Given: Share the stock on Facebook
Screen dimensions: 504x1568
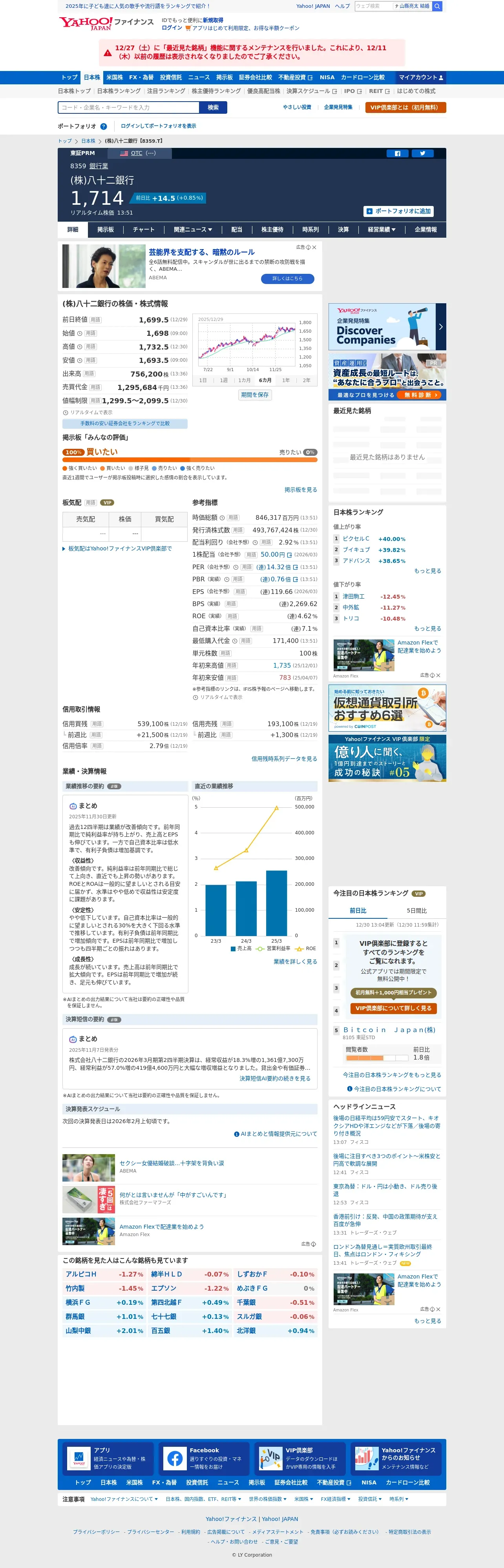Looking at the screenshot, I should point(398,153).
